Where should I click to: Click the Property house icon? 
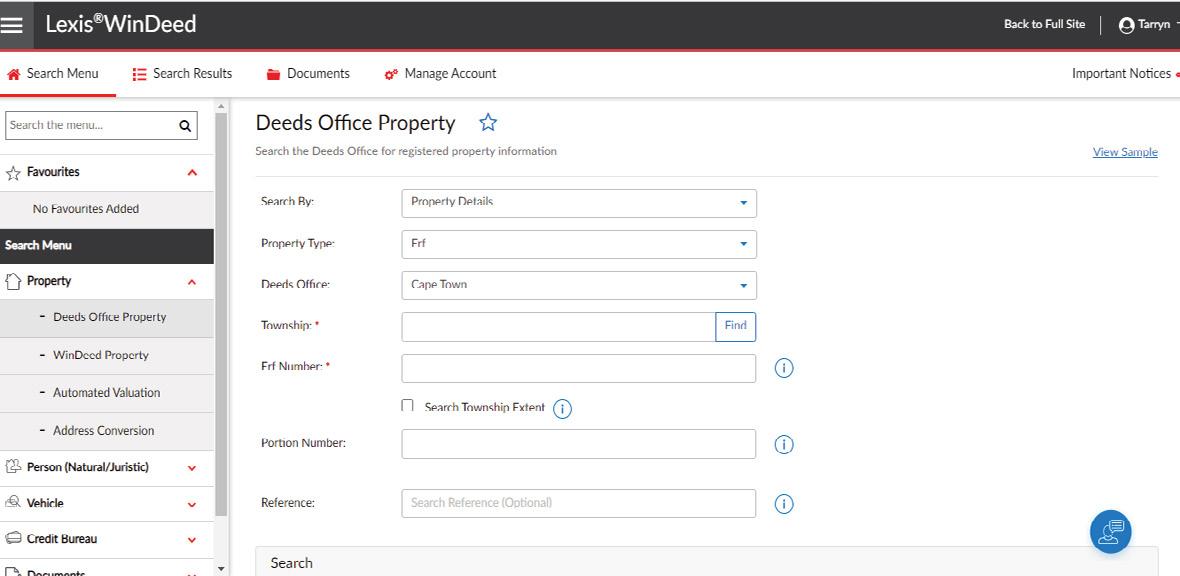[x=13, y=282]
